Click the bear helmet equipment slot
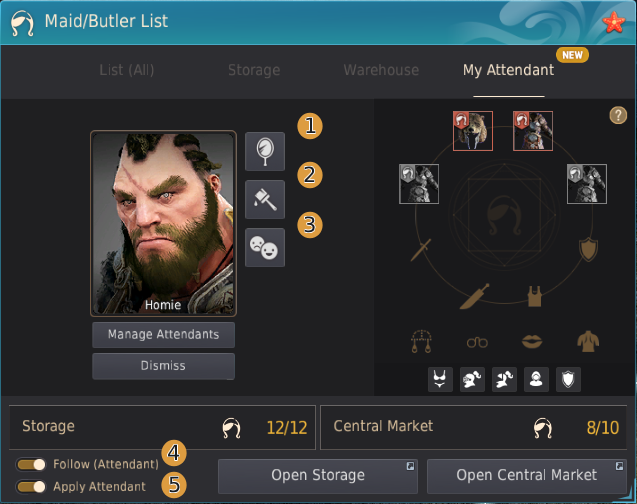This screenshot has width=637, height=504. [x=473, y=131]
